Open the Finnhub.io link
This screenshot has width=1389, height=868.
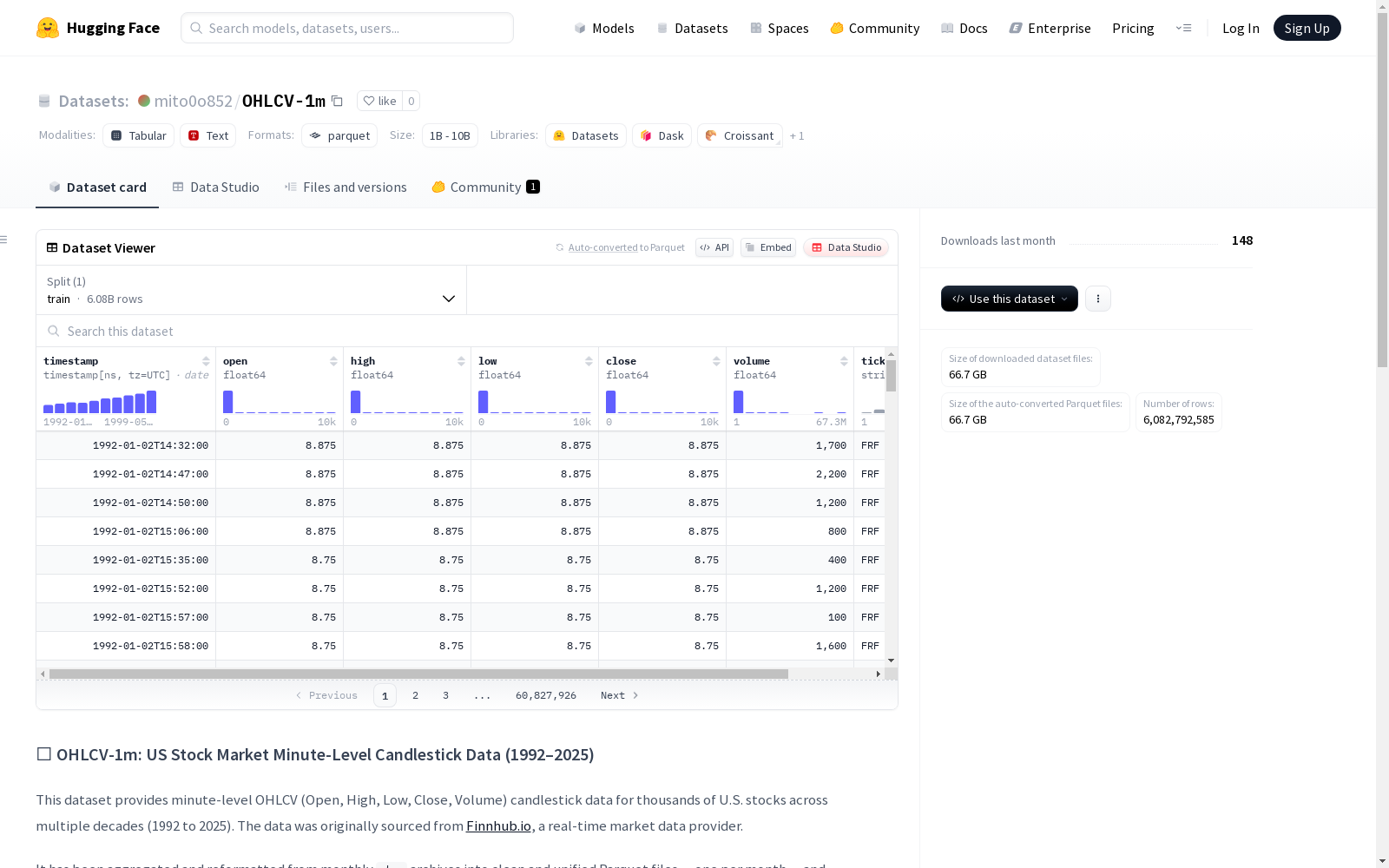(x=498, y=826)
